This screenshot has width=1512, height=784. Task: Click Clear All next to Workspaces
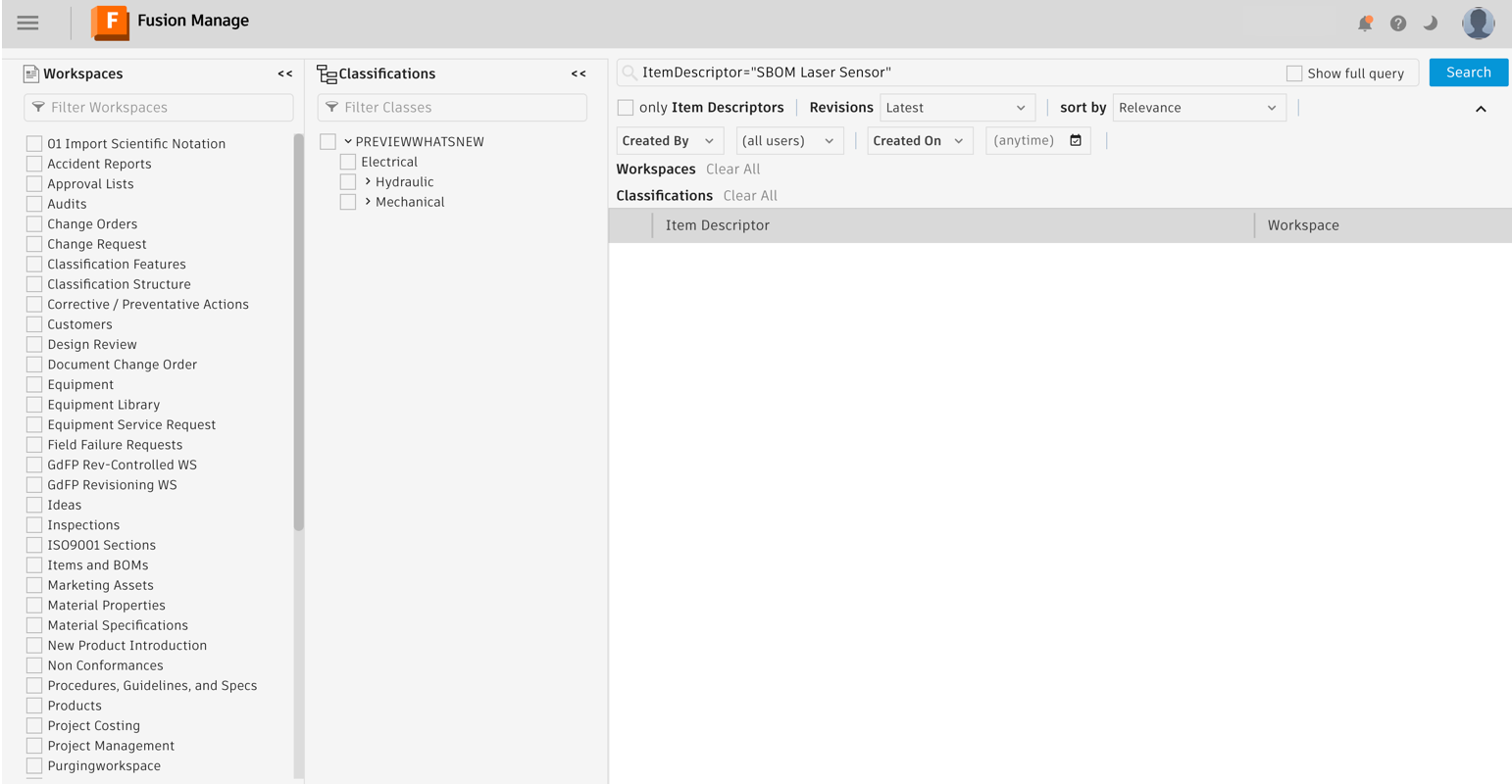pyautogui.click(x=732, y=169)
